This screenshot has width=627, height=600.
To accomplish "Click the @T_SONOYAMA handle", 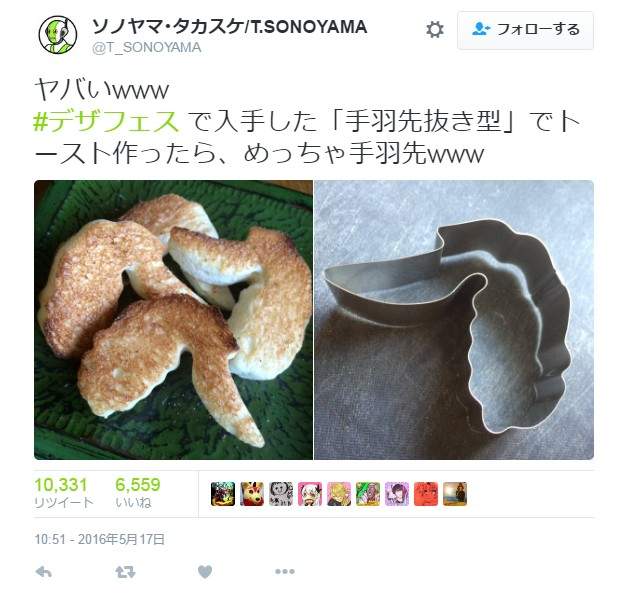I will pos(146,48).
